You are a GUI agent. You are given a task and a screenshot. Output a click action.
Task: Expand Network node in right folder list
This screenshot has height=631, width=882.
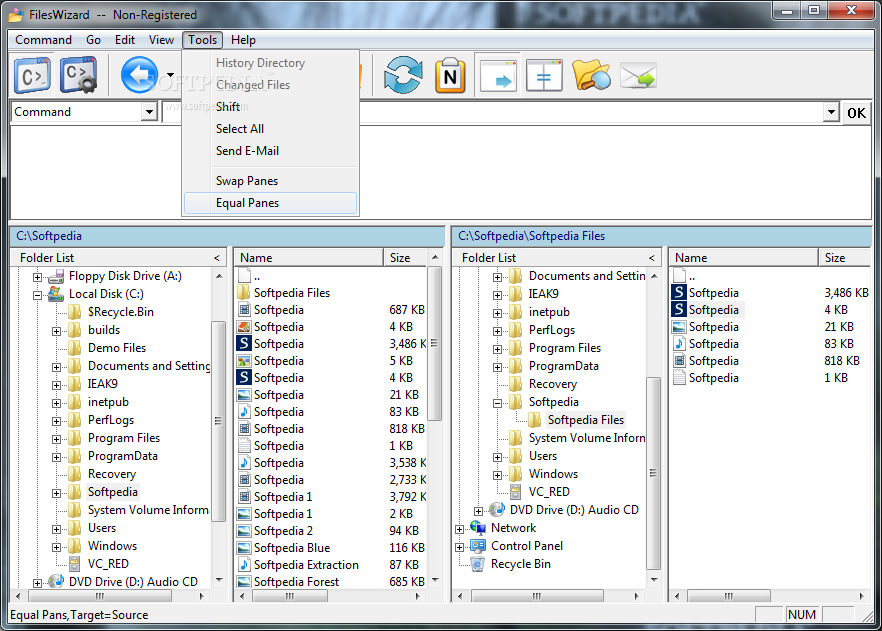(460, 529)
